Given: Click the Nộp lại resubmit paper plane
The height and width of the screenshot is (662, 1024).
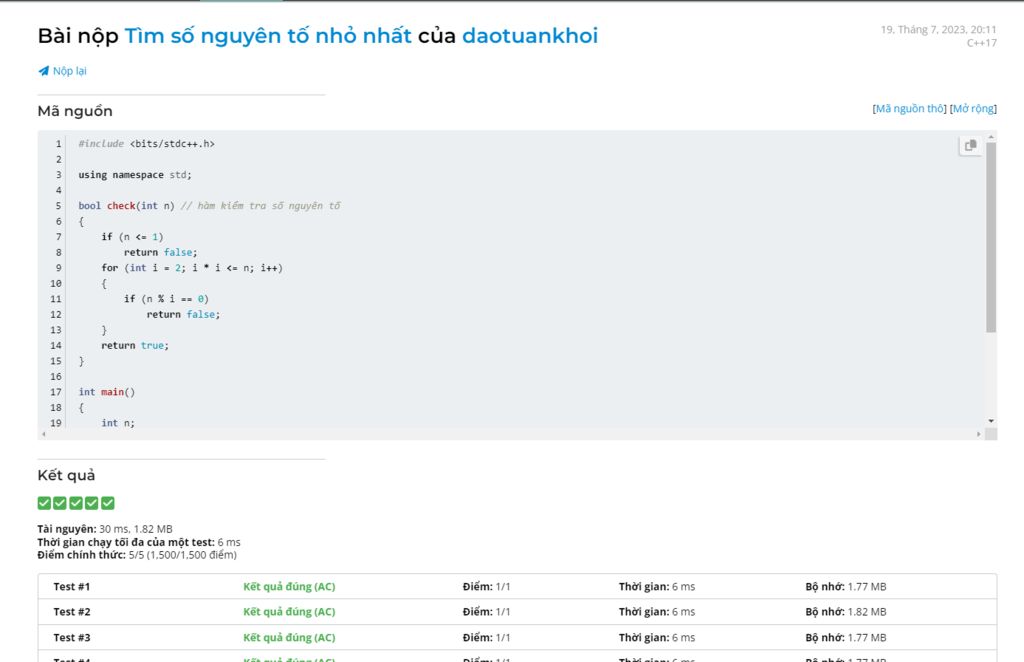Looking at the screenshot, I should 43,71.
